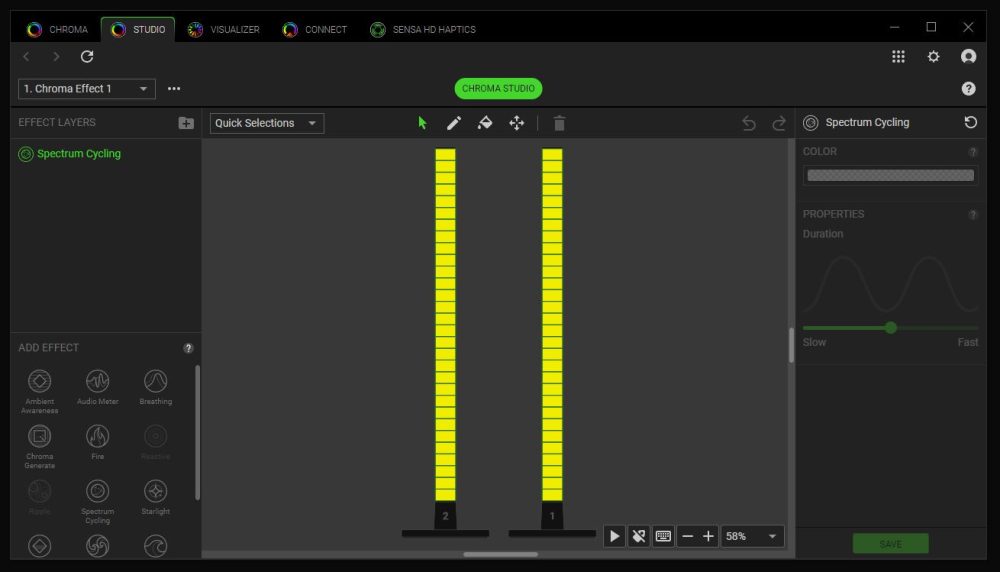The width and height of the screenshot is (1000, 572).
Task: Click the Chroma Studio button
Action: click(498, 89)
